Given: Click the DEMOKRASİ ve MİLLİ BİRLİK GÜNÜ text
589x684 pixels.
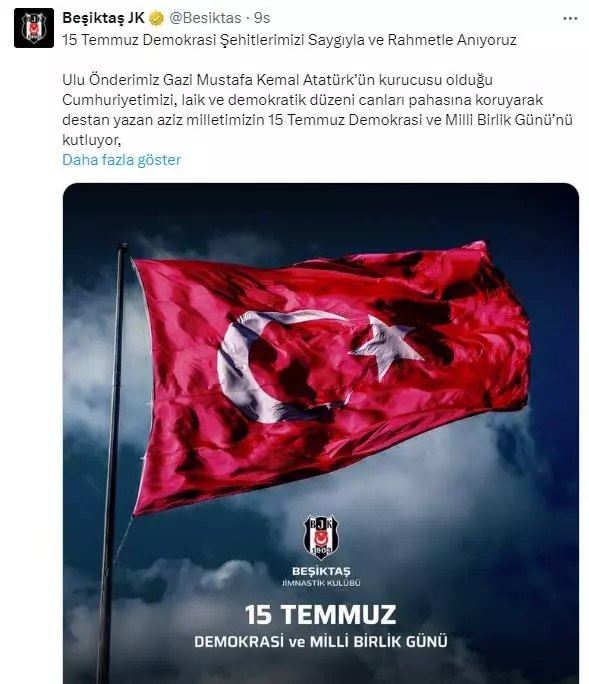Looking at the screenshot, I should click(x=321, y=642).
